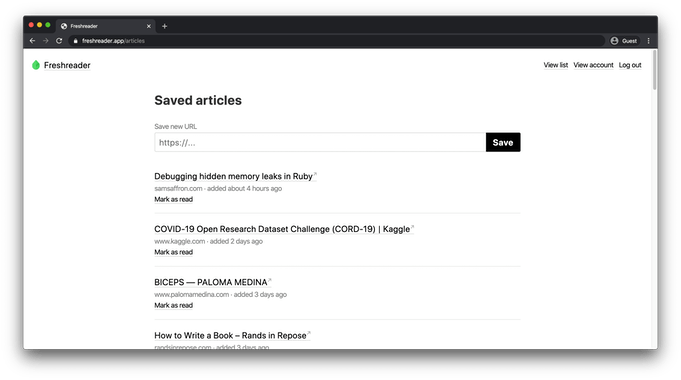Open View account link
The image size is (681, 380).
[593, 65]
